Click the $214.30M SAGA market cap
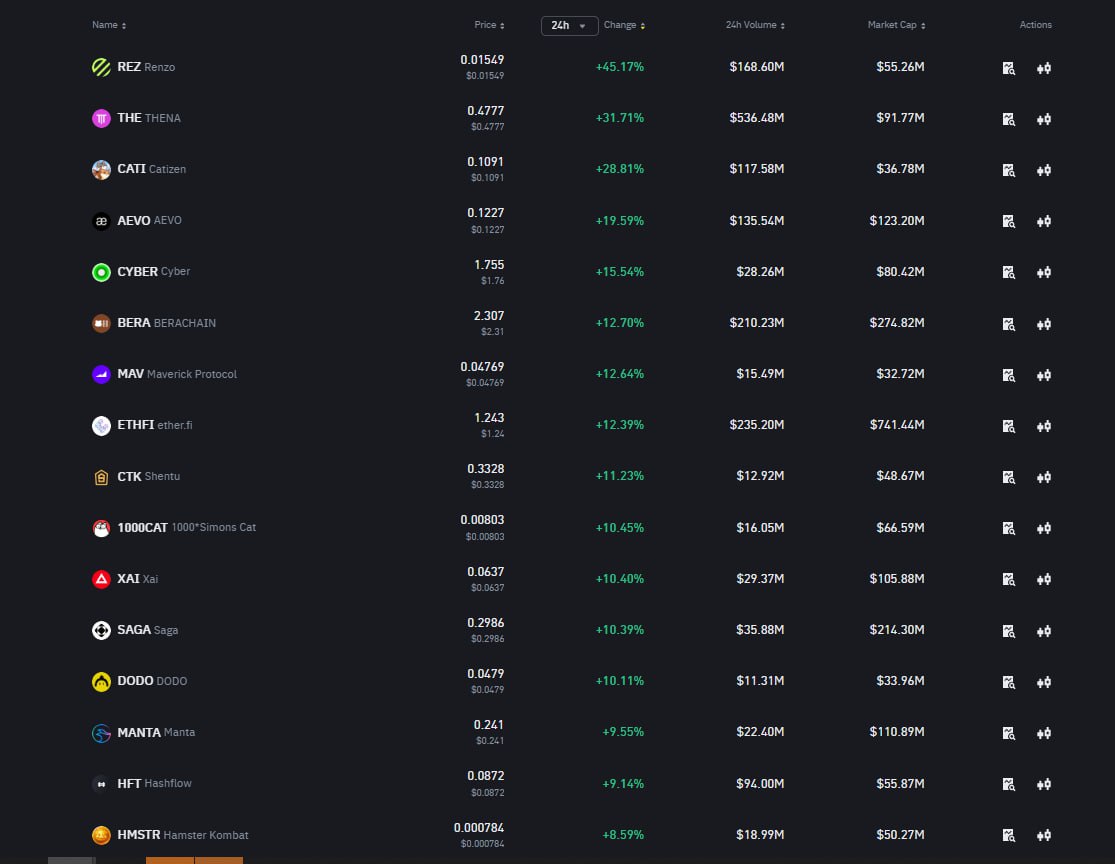Image resolution: width=1115 pixels, height=864 pixels. click(x=897, y=630)
